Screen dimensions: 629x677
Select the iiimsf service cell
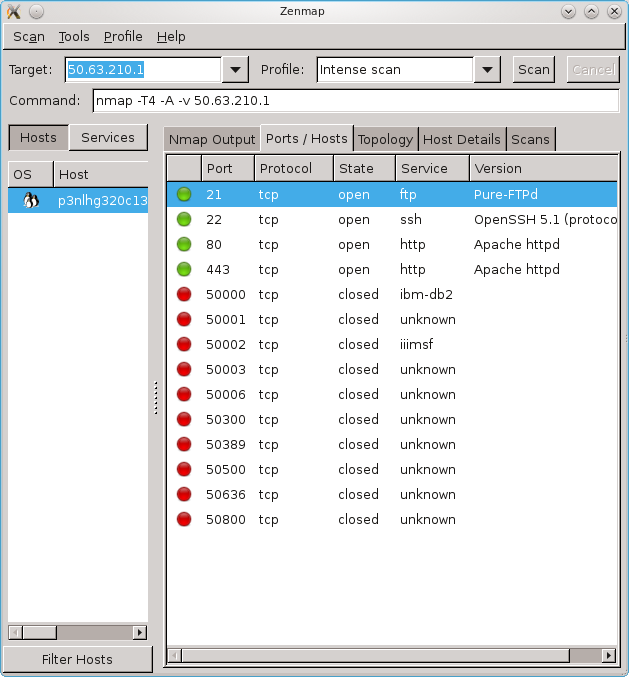(416, 345)
